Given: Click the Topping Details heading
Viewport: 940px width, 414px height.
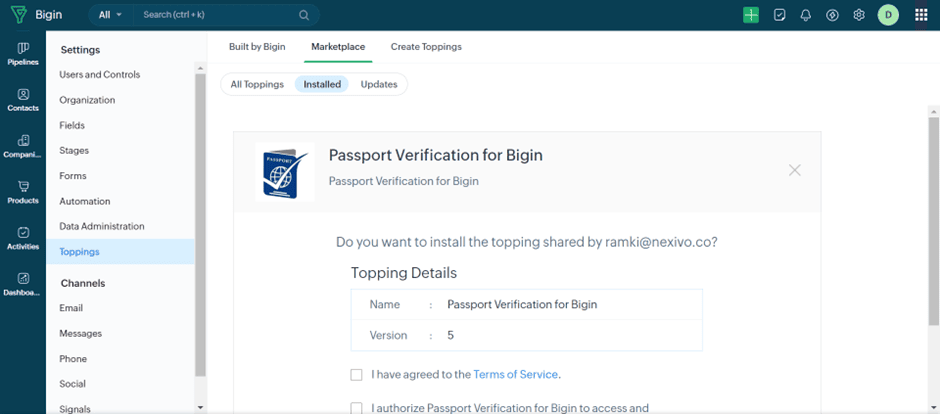Looking at the screenshot, I should click(403, 273).
